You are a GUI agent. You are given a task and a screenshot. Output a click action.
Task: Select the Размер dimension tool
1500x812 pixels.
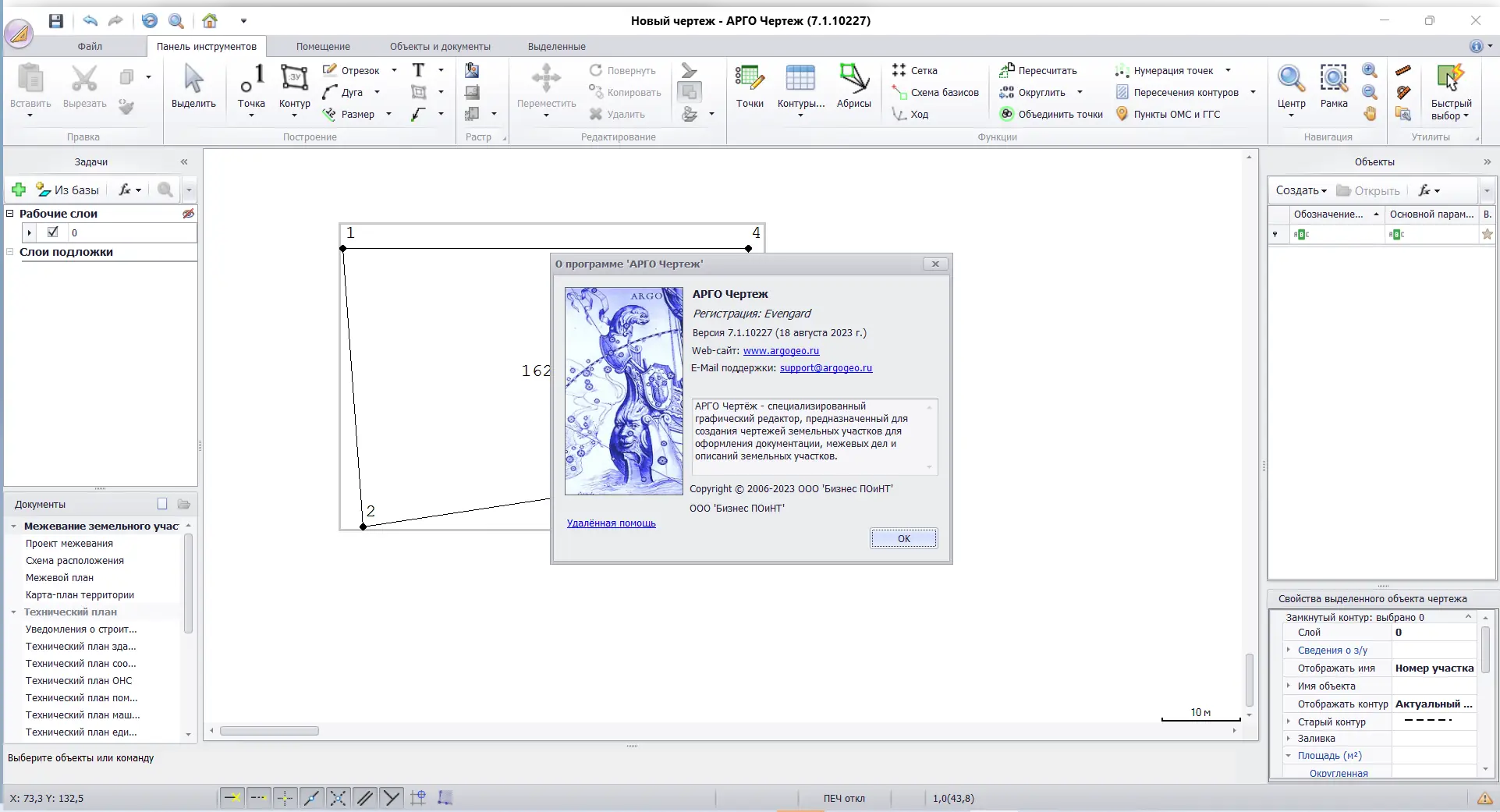click(x=349, y=114)
